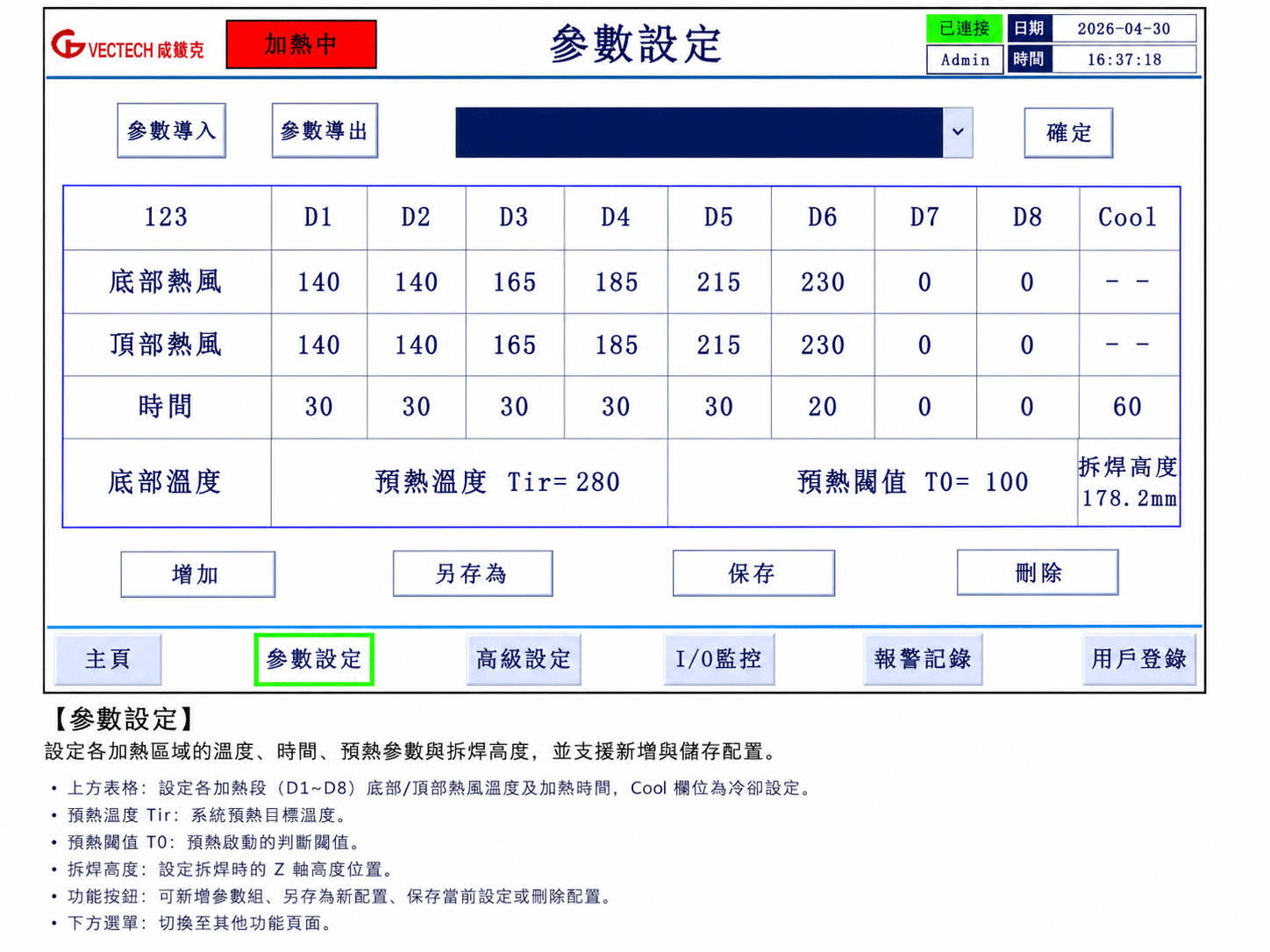Edit 頂部熱風 D6 value 230

pyautogui.click(x=823, y=345)
